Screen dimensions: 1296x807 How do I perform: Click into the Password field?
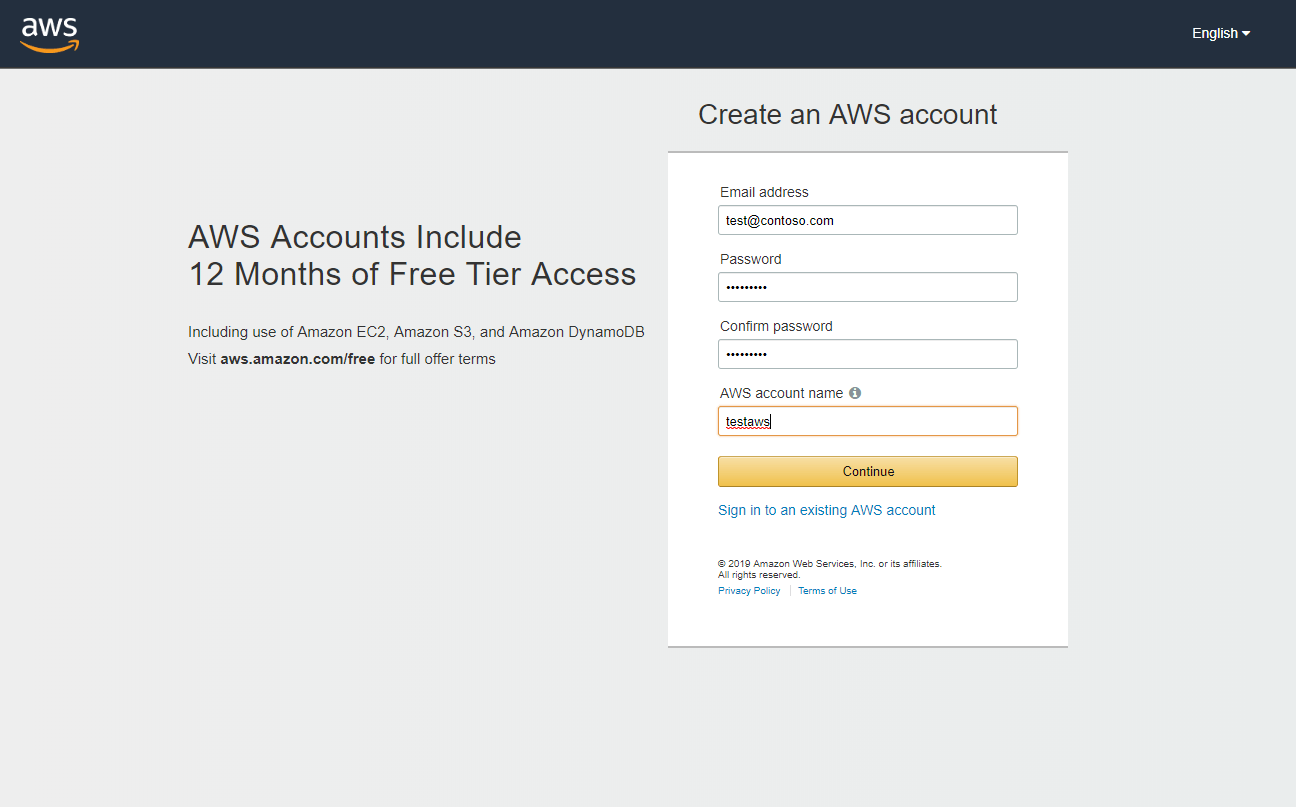pyautogui.click(x=868, y=287)
